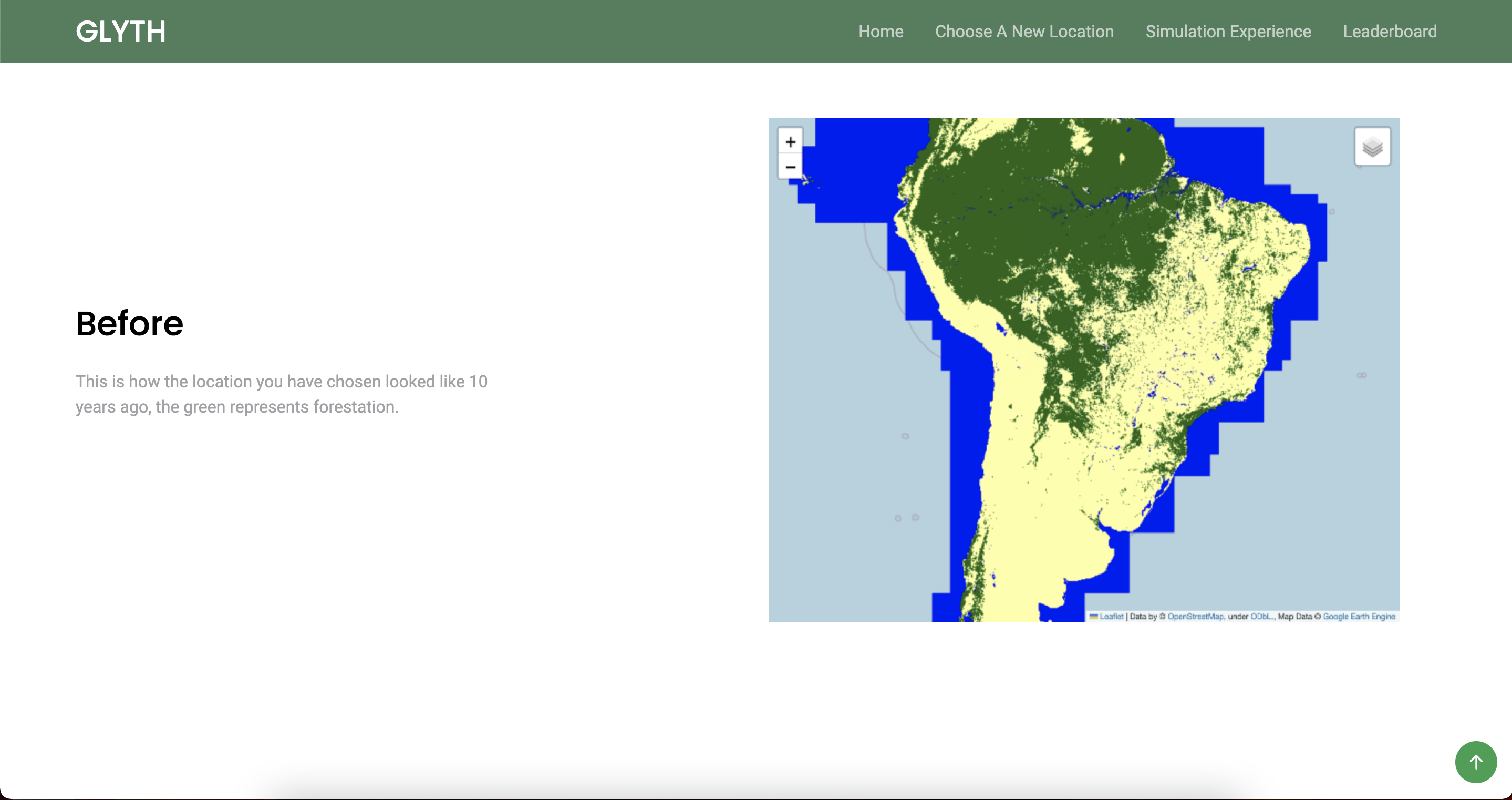Follow the OpenStreetMap attribution link

coord(1195,616)
